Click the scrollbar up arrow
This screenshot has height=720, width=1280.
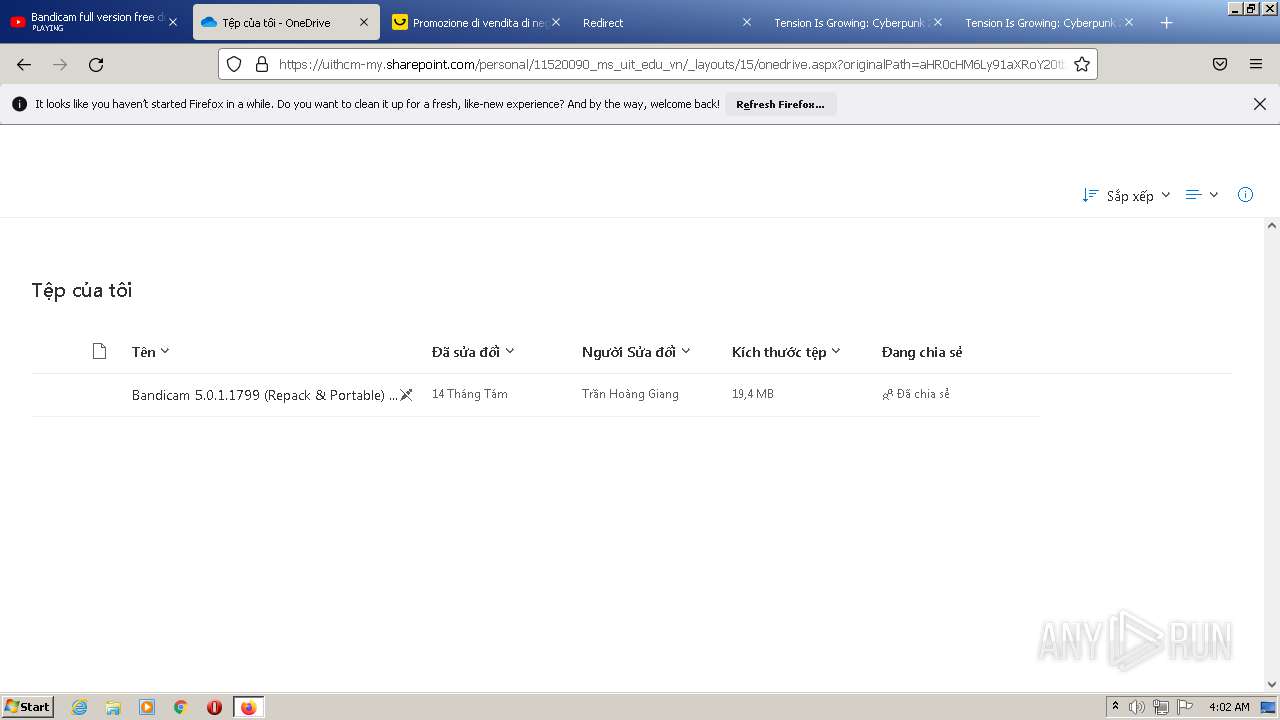(x=1272, y=226)
